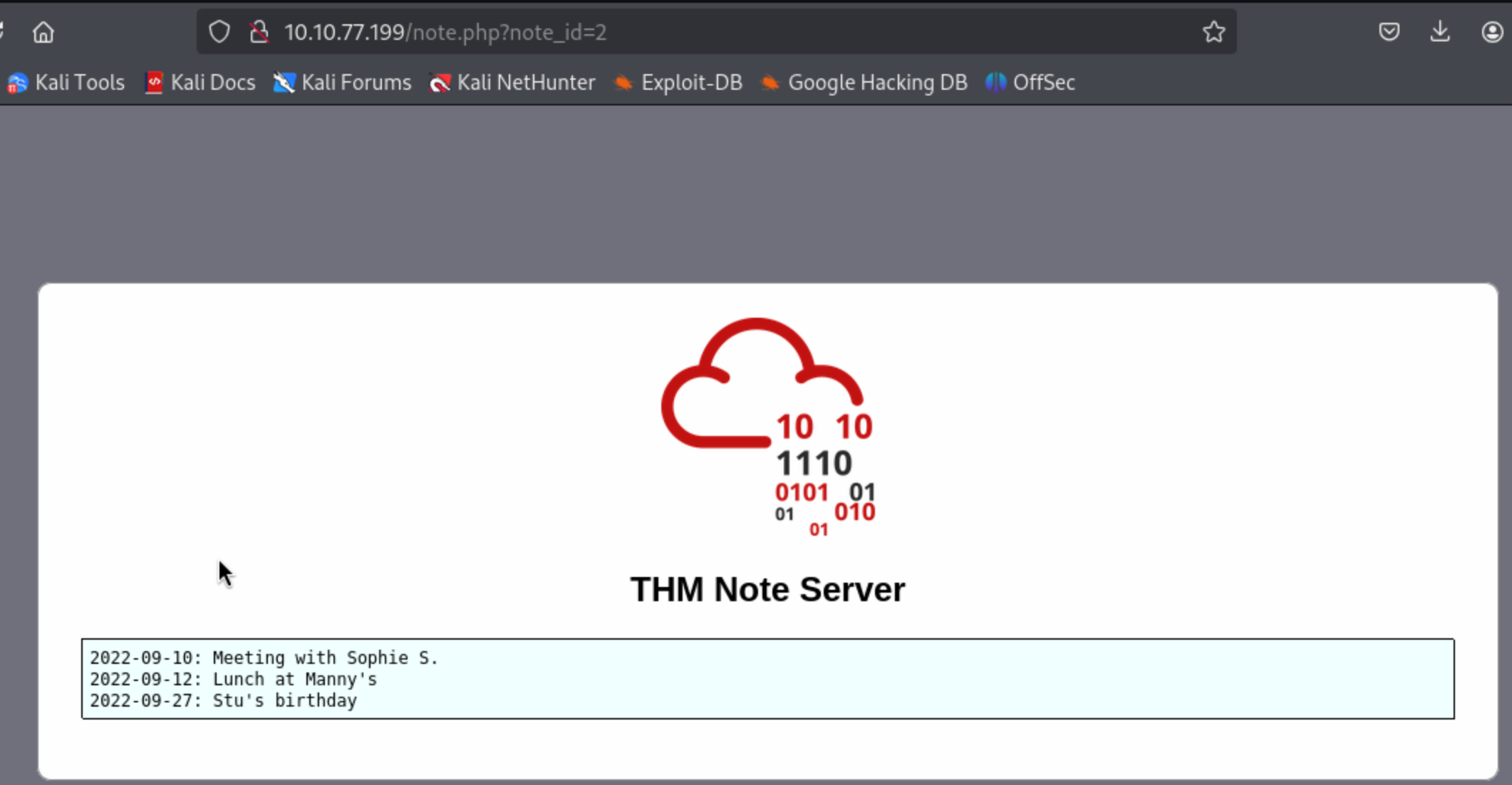Screen dimensions: 1512x785
Task: Bookmark this page with the star icon
Action: coord(1213,32)
